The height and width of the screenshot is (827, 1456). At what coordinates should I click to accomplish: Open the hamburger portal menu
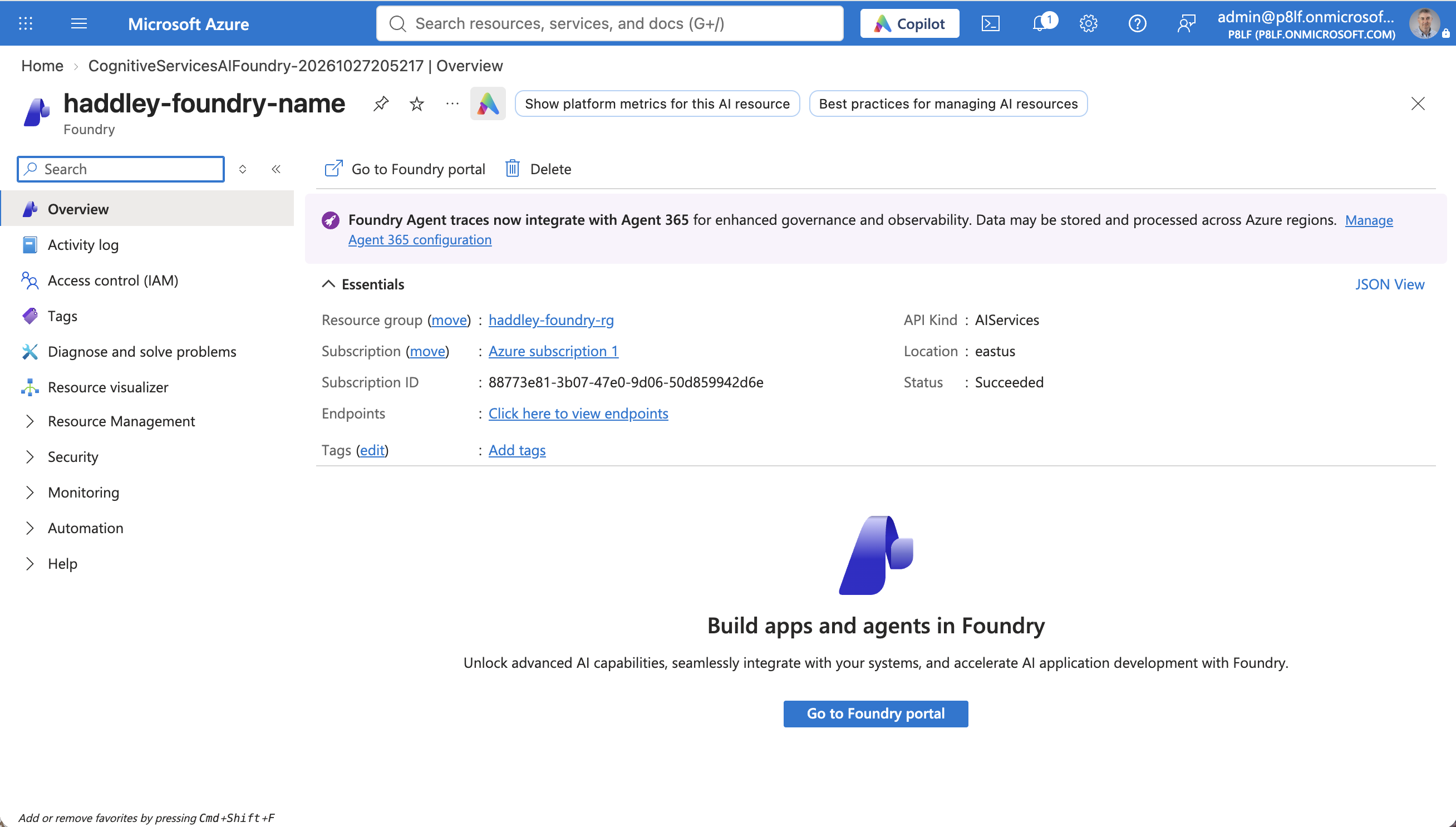(79, 23)
